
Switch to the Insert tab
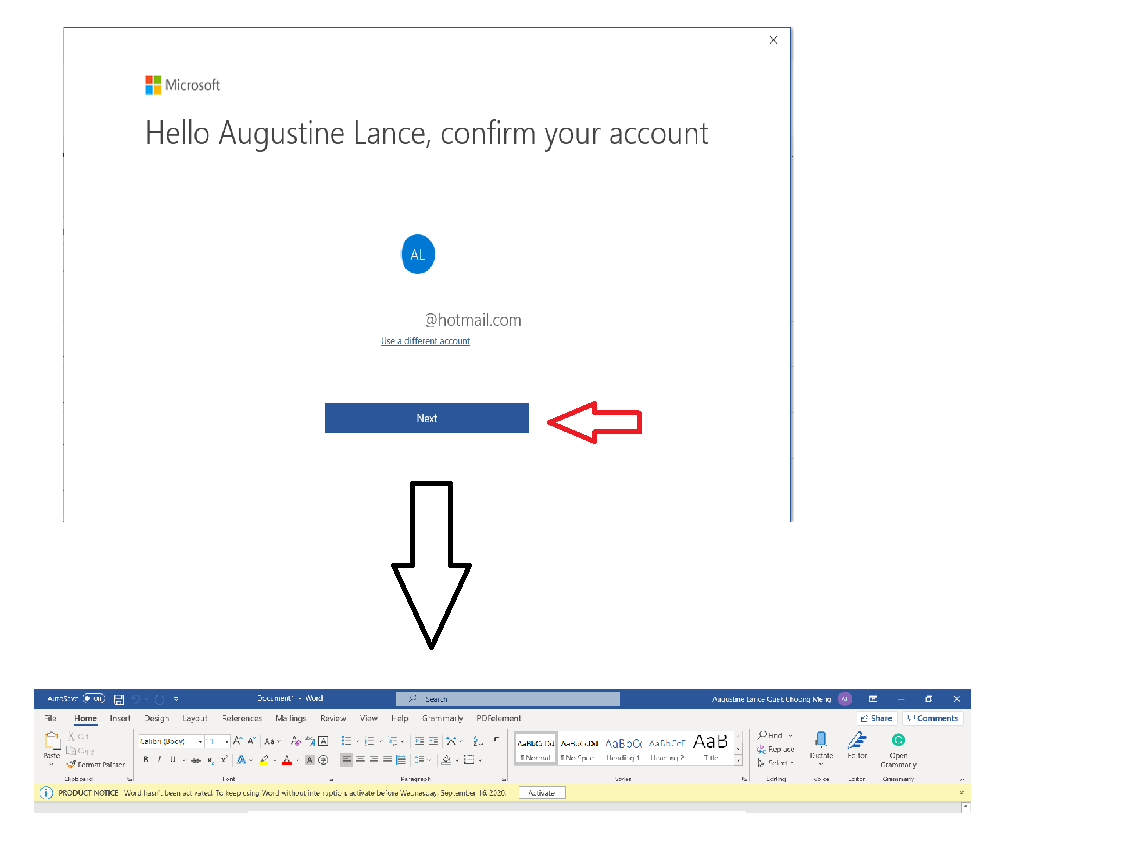click(120, 718)
